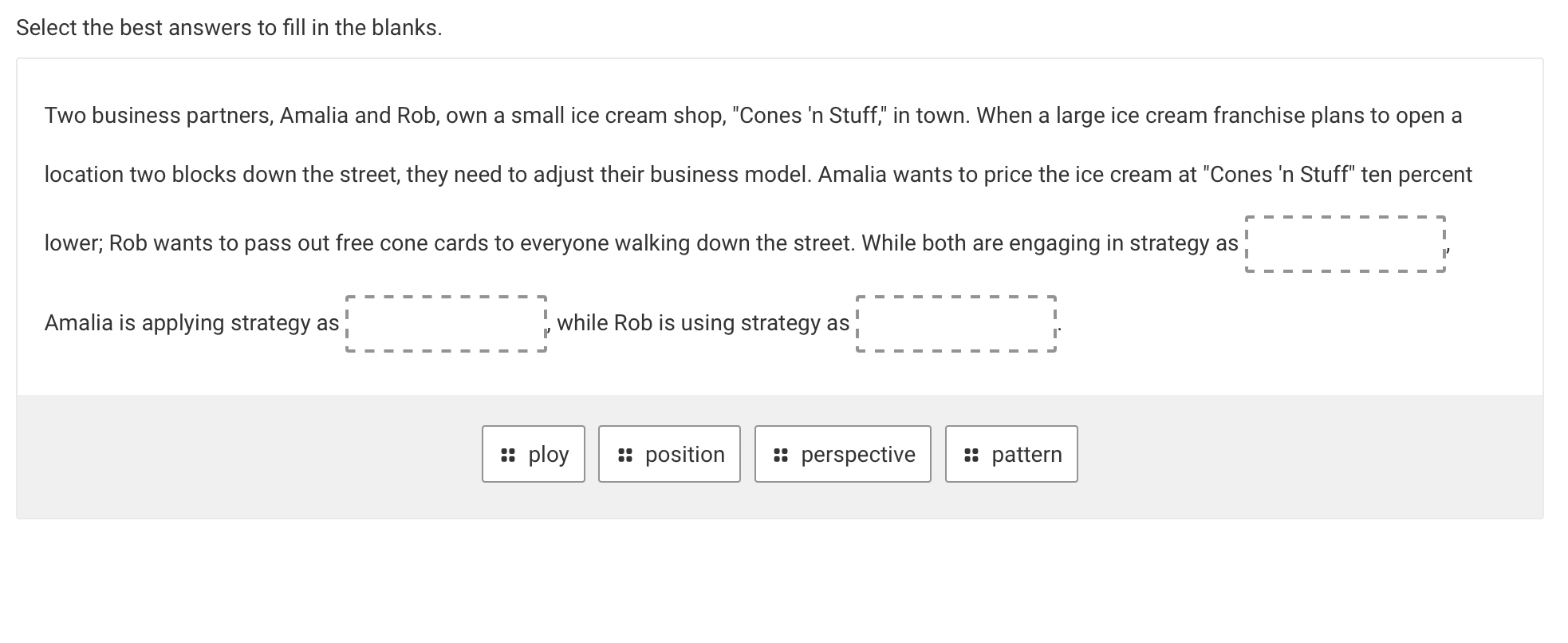Click the blank following Rob is using strategy as
The image size is (1568, 643).
956,323
